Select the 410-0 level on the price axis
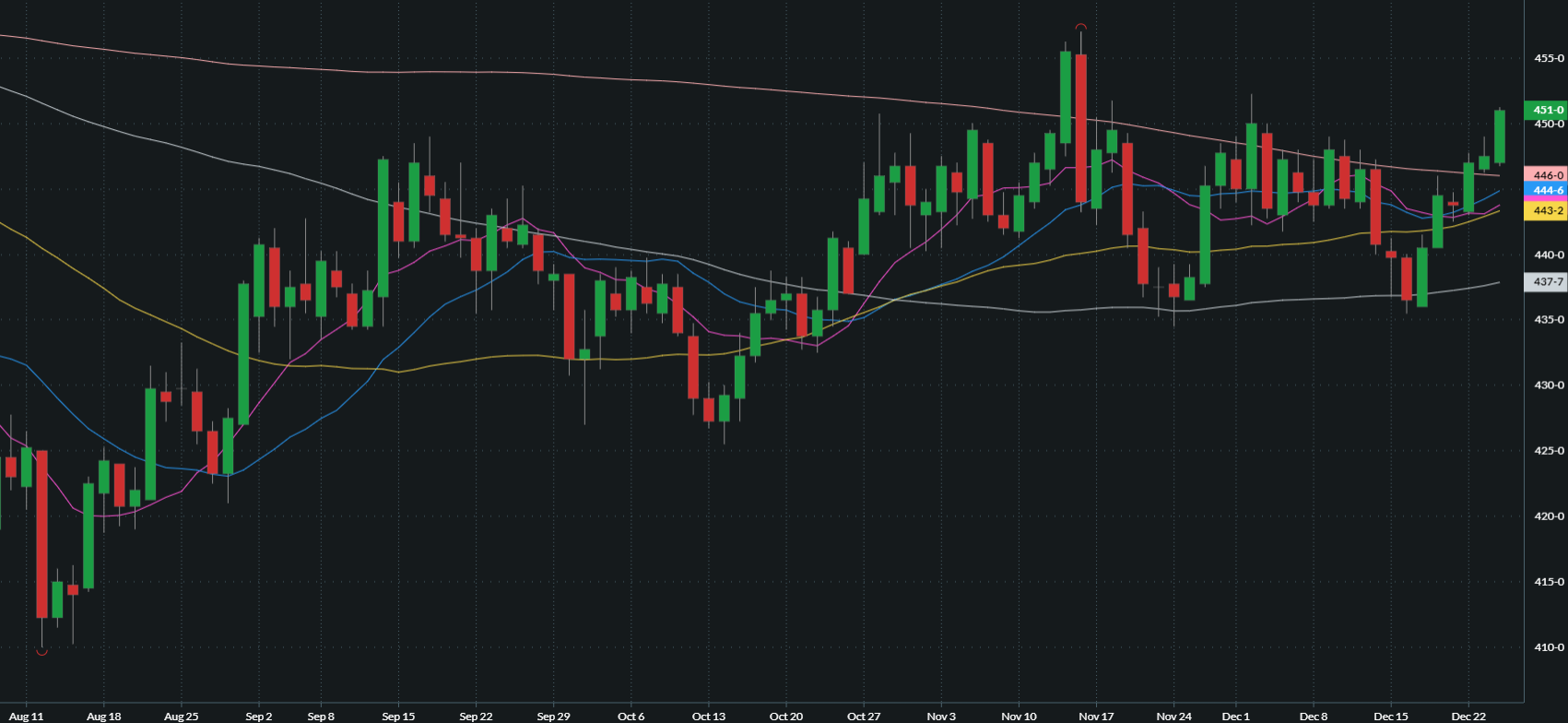This screenshot has height=723, width=1568. pyautogui.click(x=1549, y=647)
